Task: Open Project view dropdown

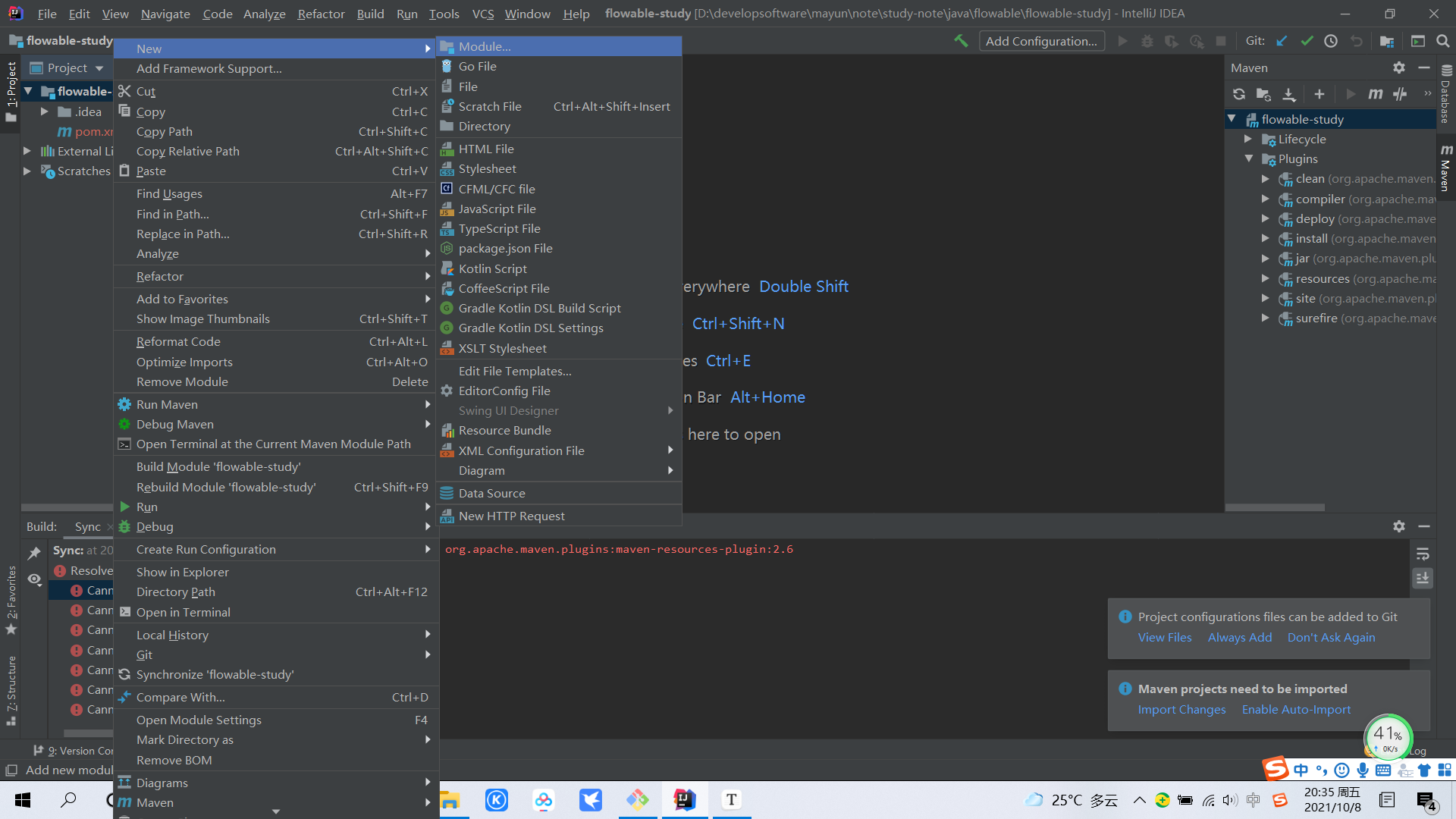Action: click(99, 68)
